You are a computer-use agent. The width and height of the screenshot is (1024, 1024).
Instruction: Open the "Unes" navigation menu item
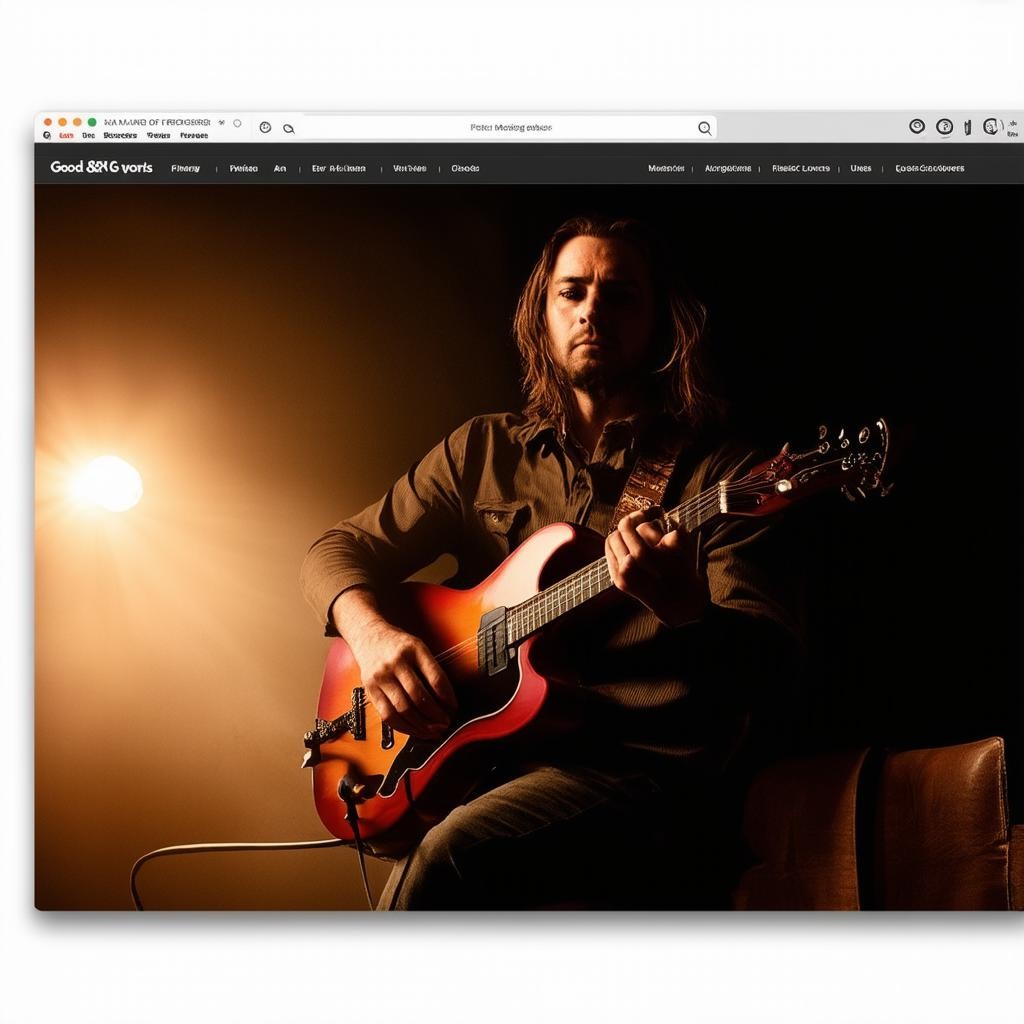[861, 169]
